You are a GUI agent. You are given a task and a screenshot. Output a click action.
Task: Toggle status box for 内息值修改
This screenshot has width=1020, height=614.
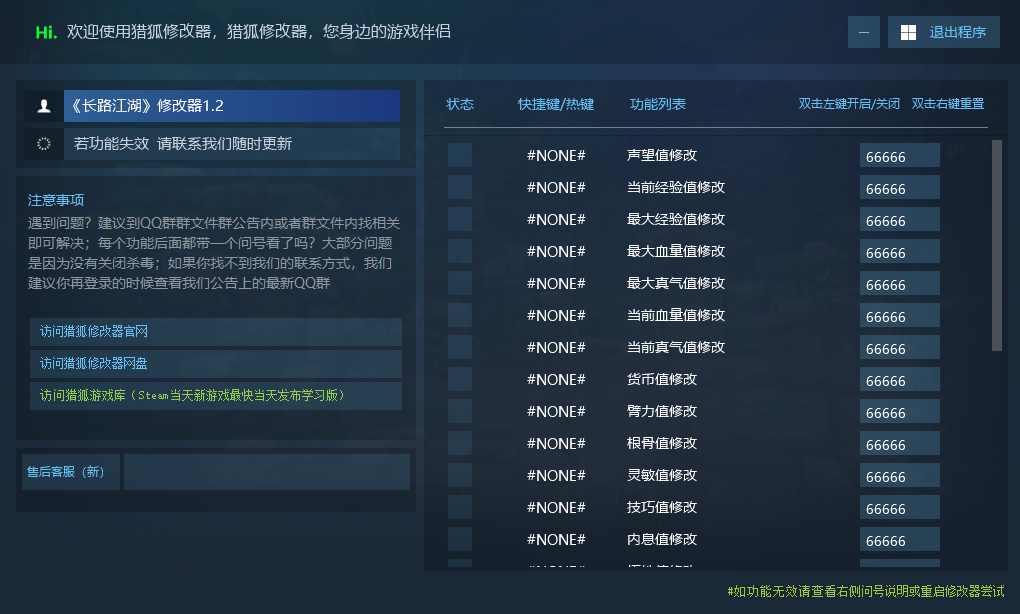tap(460, 539)
